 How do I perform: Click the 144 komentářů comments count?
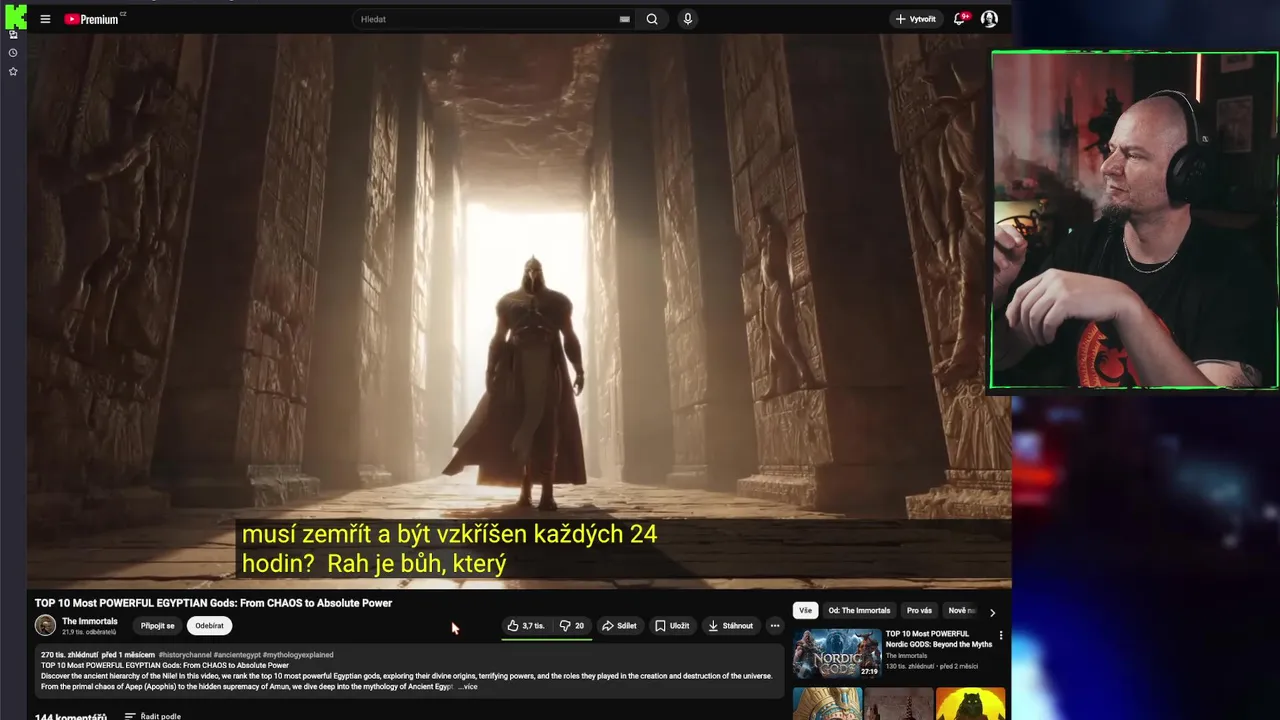71,716
